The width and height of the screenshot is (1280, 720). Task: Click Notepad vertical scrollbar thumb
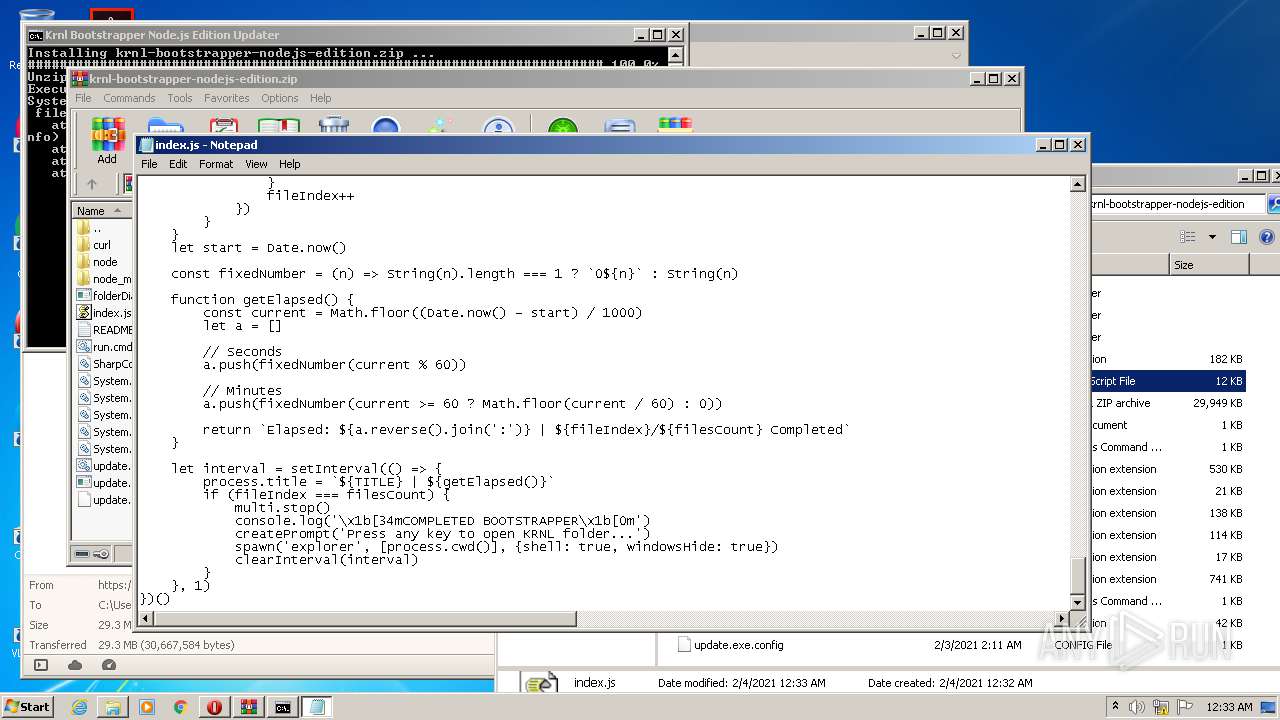point(1078,576)
